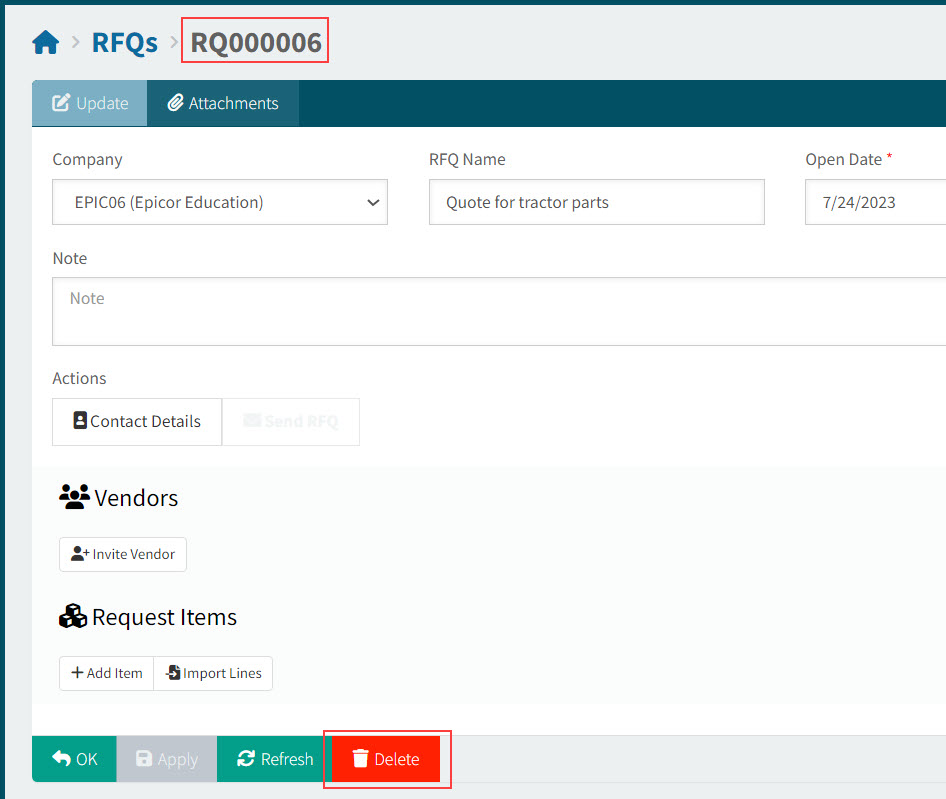
Task: Add a new request item
Action: click(107, 673)
